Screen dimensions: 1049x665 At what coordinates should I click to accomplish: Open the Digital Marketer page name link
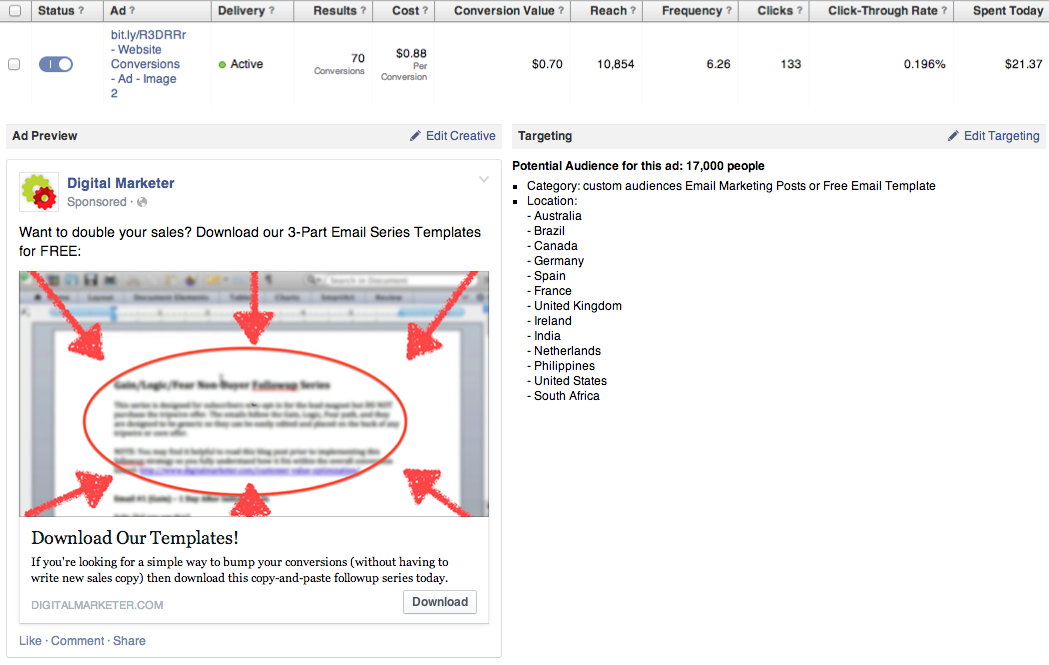pos(120,183)
